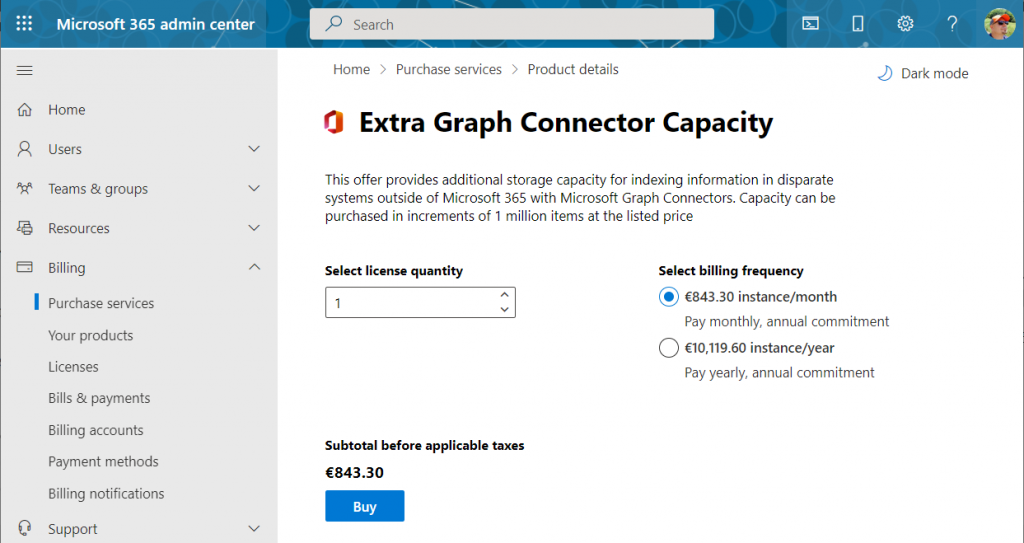Open Billing accounts menu item
1024x543 pixels.
(96, 430)
